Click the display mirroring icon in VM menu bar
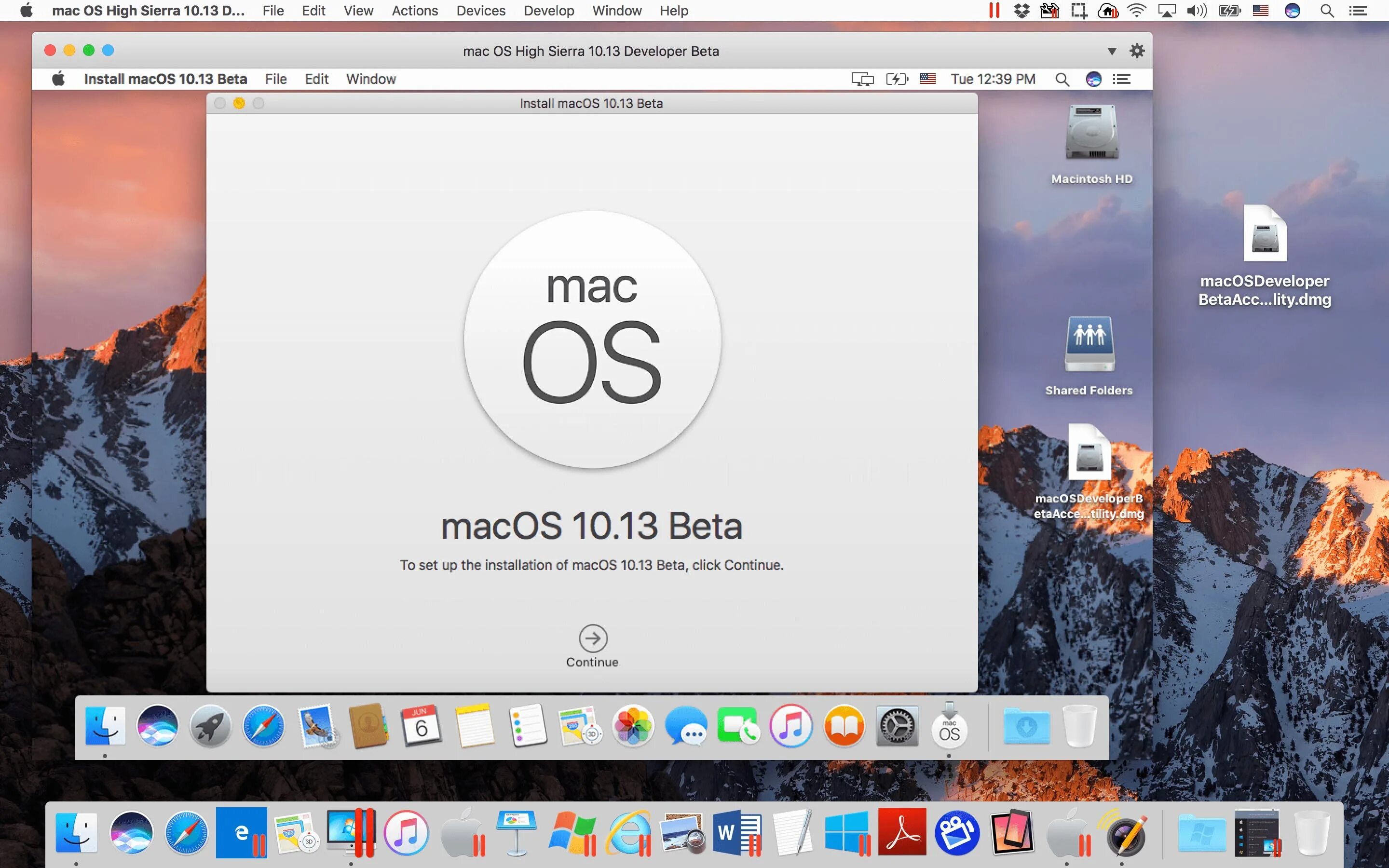The image size is (1389, 868). pos(862,79)
